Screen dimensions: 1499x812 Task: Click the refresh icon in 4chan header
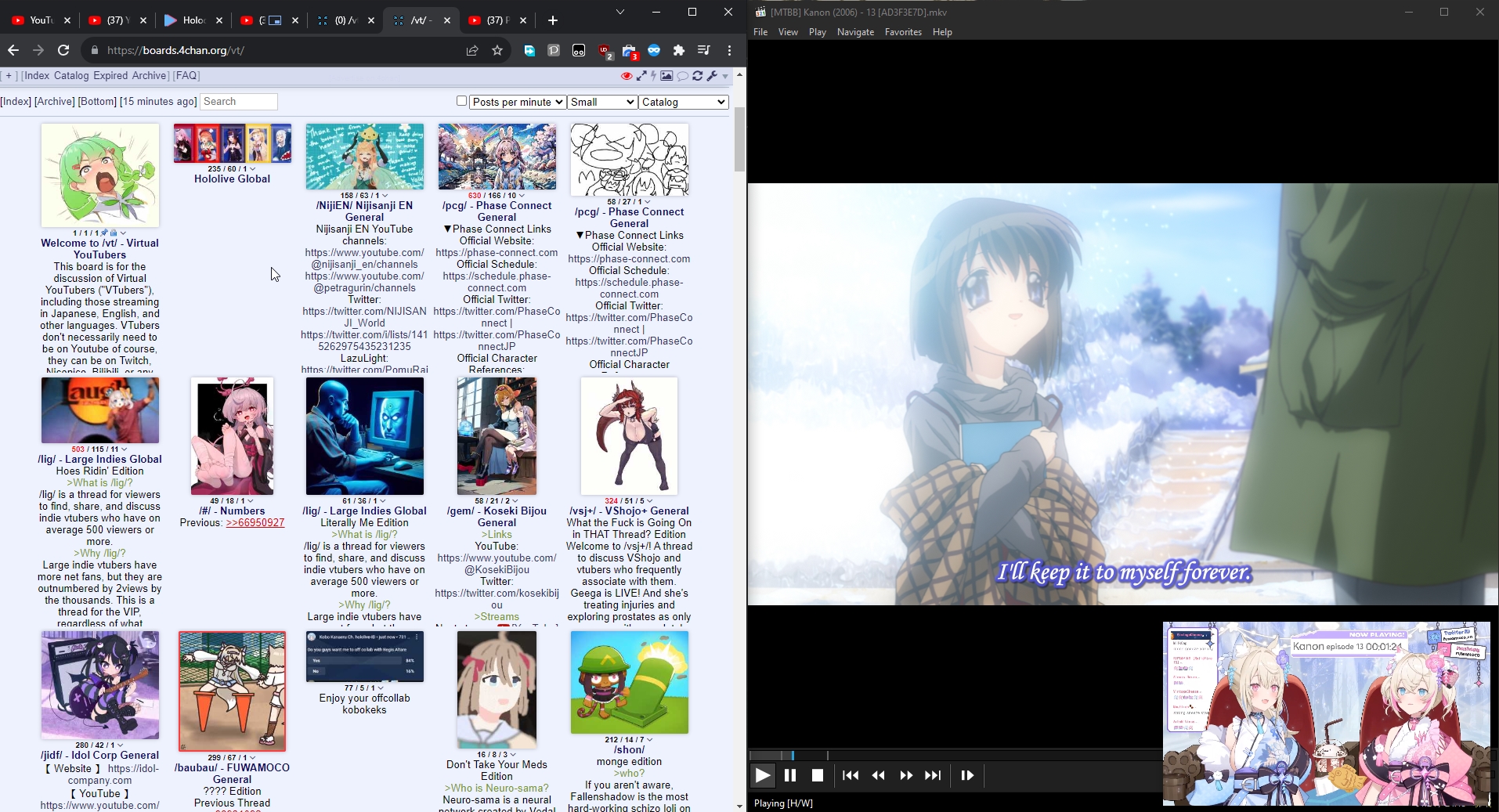697,76
